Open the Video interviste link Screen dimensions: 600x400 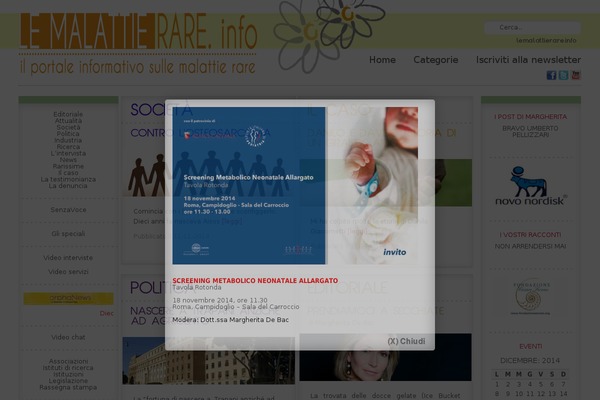[68, 258]
